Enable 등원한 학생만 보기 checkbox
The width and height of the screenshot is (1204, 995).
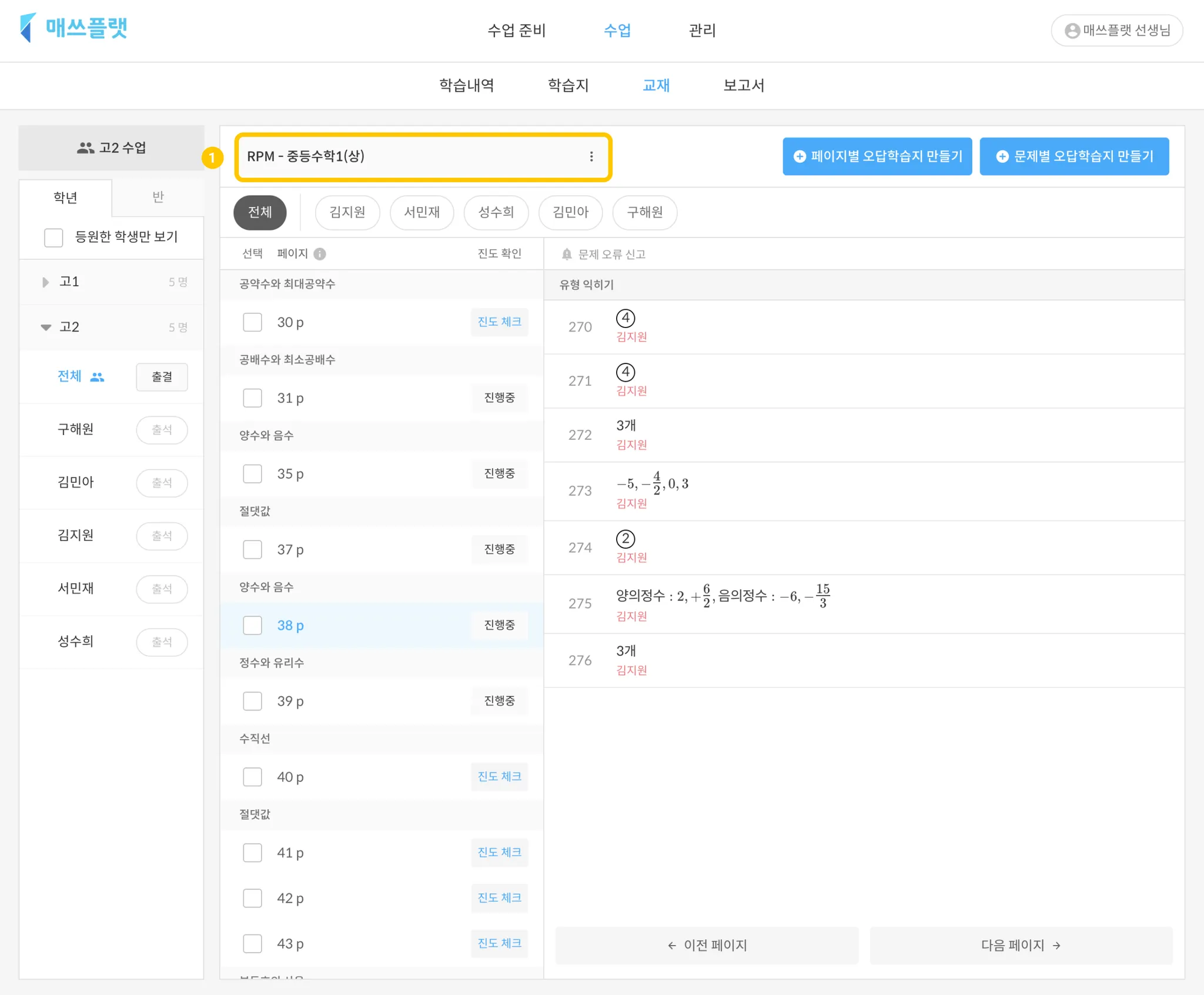(53, 238)
